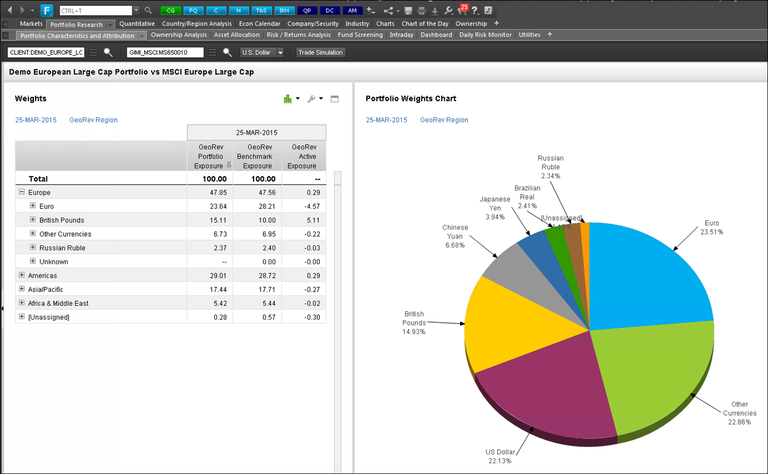Open the Fund Screening sub-tab

click(x=360, y=35)
